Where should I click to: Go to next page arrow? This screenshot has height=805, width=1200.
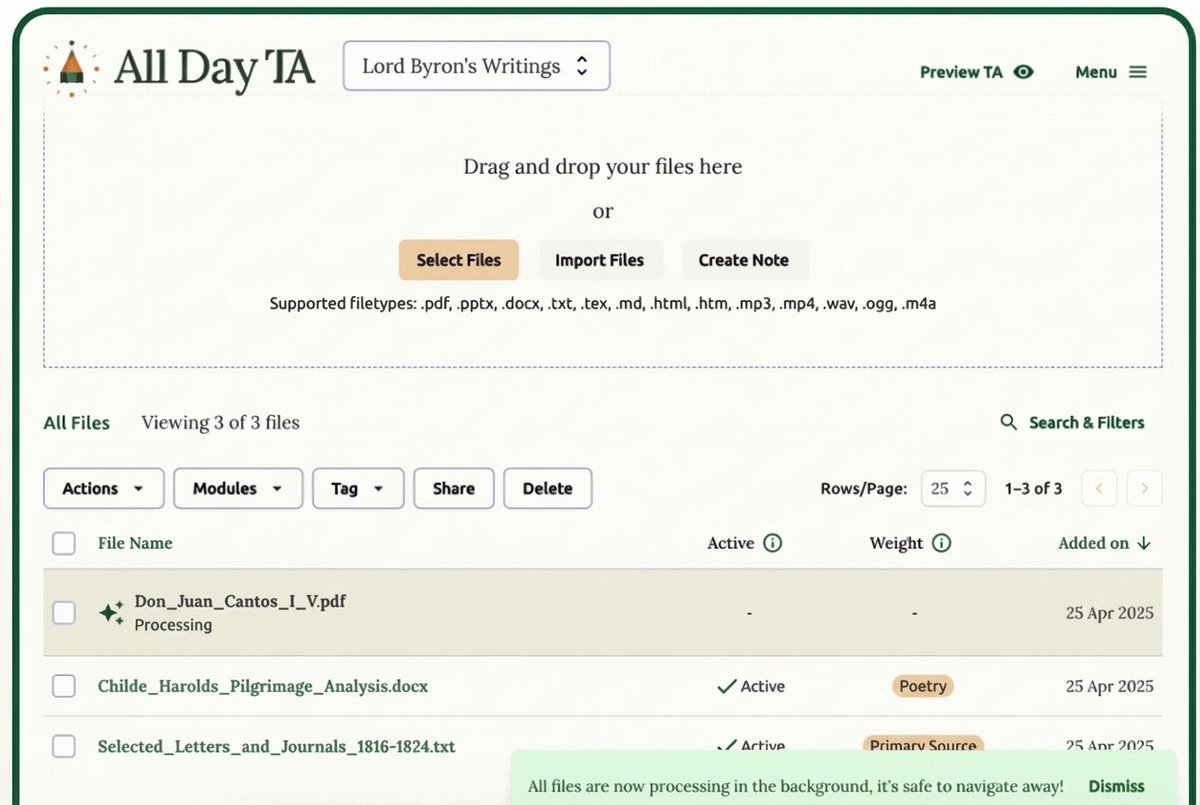1144,489
